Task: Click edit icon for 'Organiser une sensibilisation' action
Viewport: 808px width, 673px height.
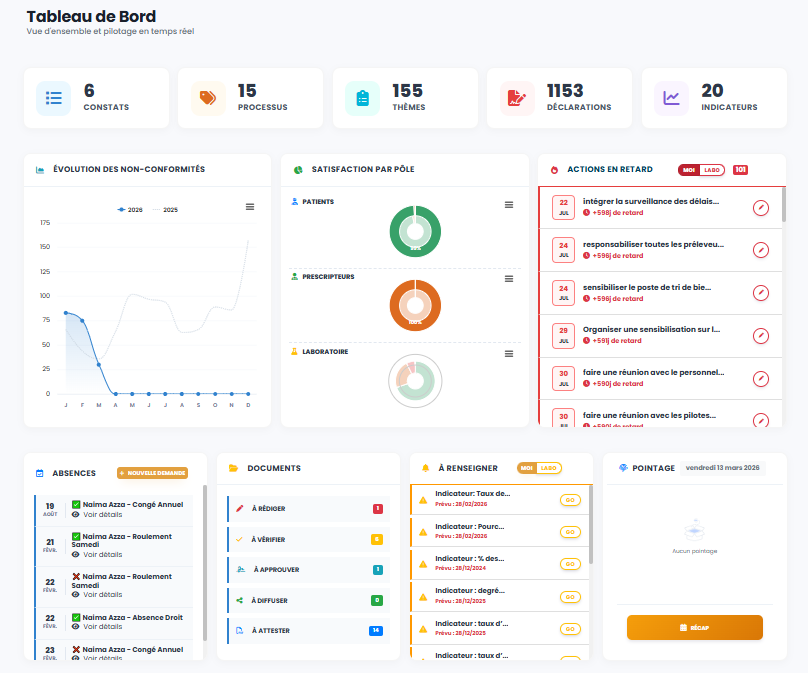Action: [761, 335]
